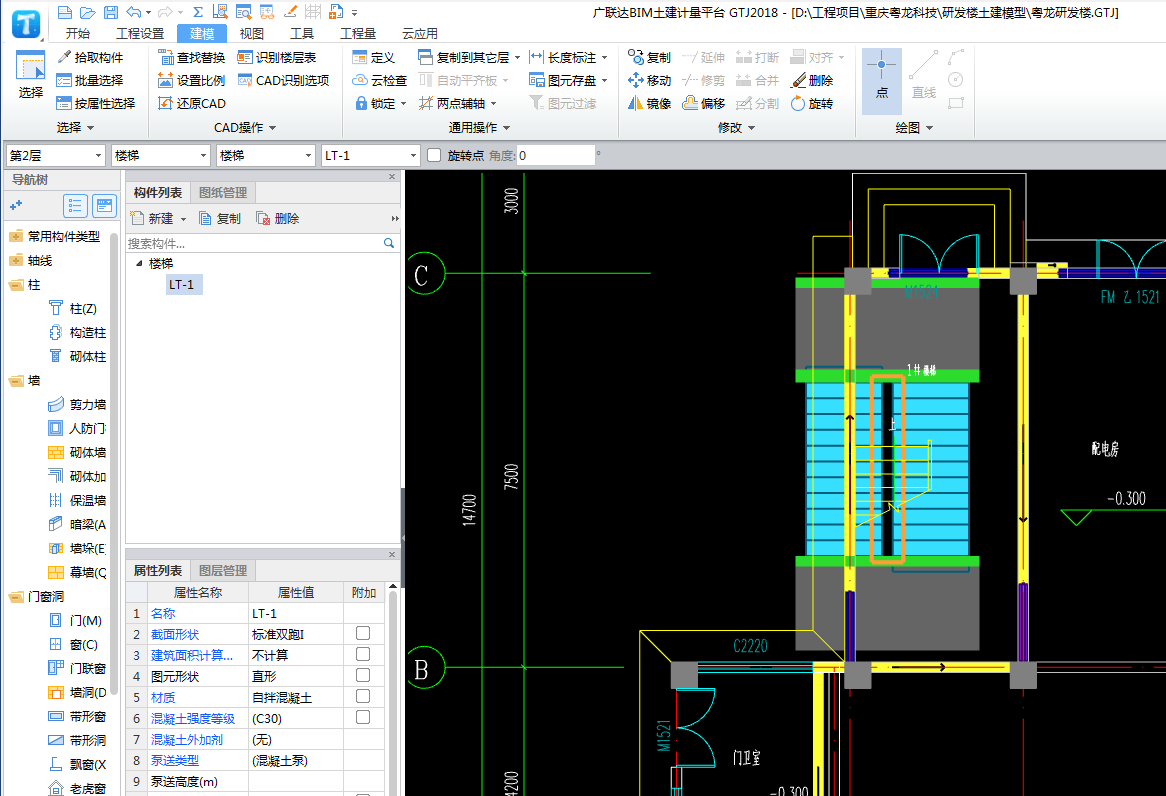
Task: Check 附加 box for 建筑面积计算 row
Action: click(363, 654)
